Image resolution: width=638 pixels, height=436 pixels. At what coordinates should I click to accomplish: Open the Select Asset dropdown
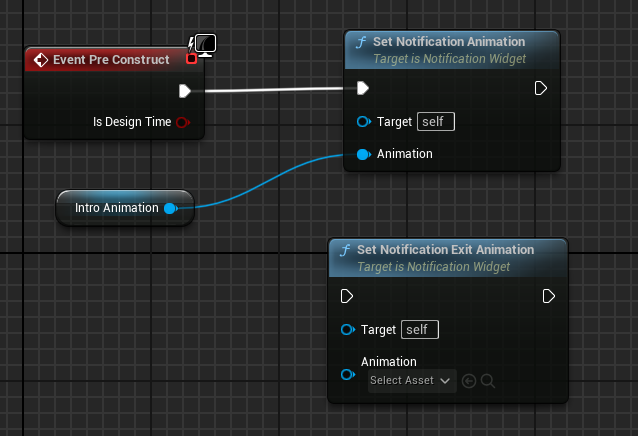point(412,381)
